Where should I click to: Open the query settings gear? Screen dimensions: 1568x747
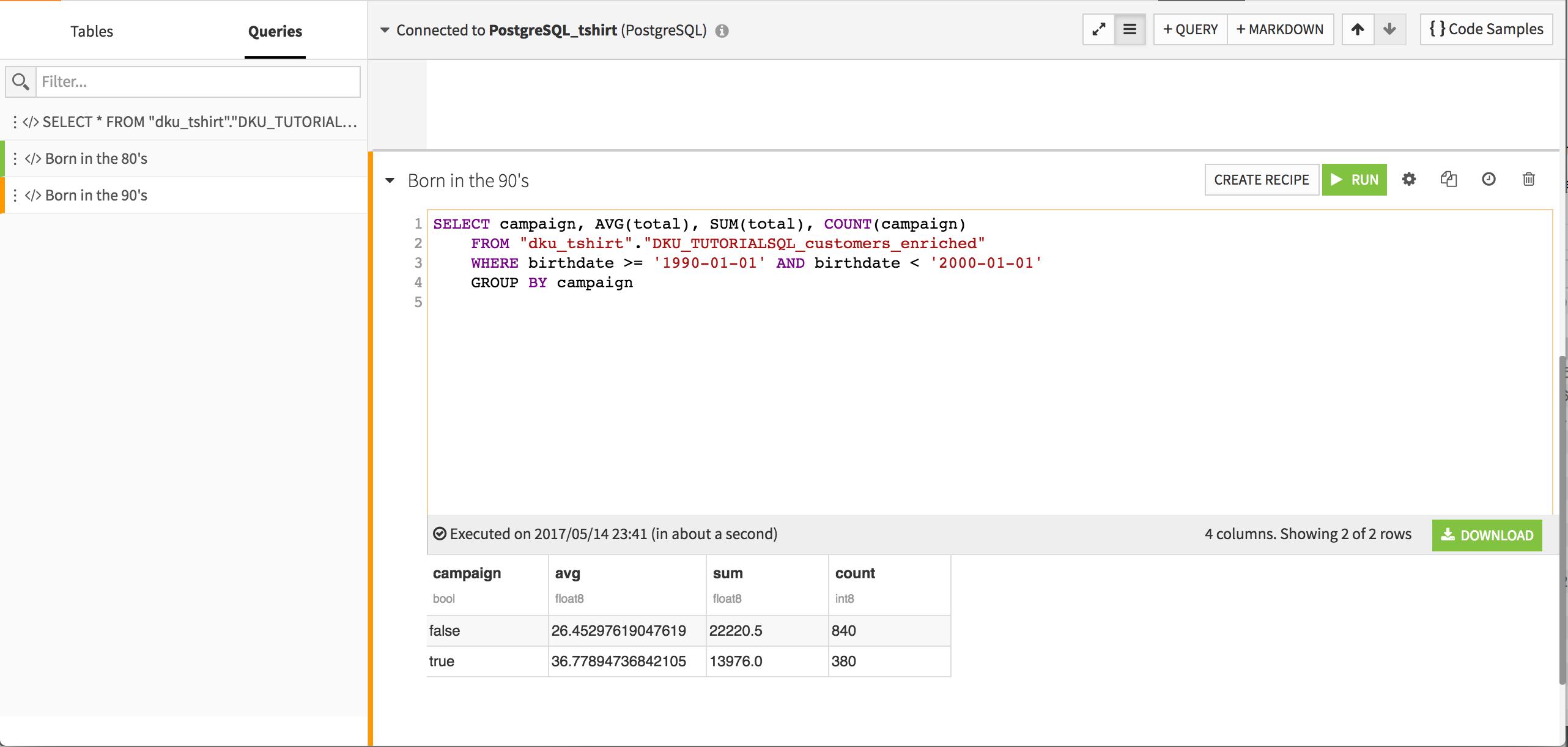[1409, 179]
